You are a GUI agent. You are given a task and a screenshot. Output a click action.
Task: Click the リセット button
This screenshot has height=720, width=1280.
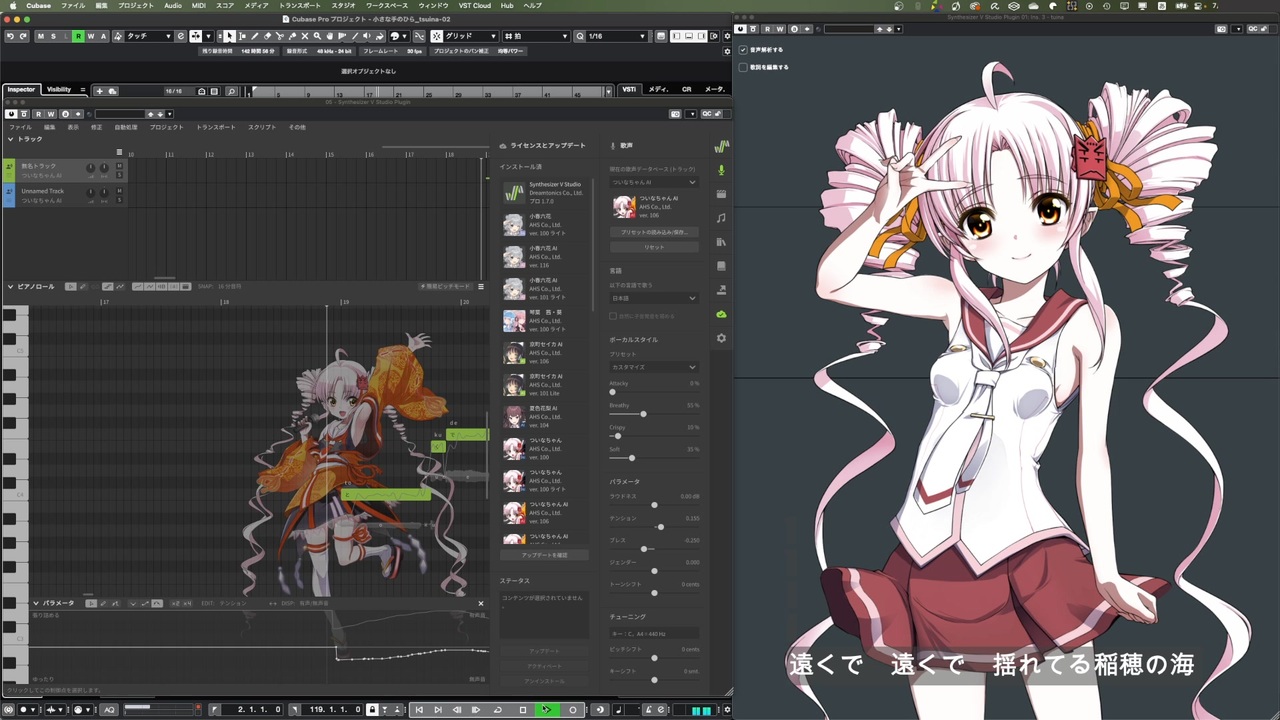(x=654, y=247)
